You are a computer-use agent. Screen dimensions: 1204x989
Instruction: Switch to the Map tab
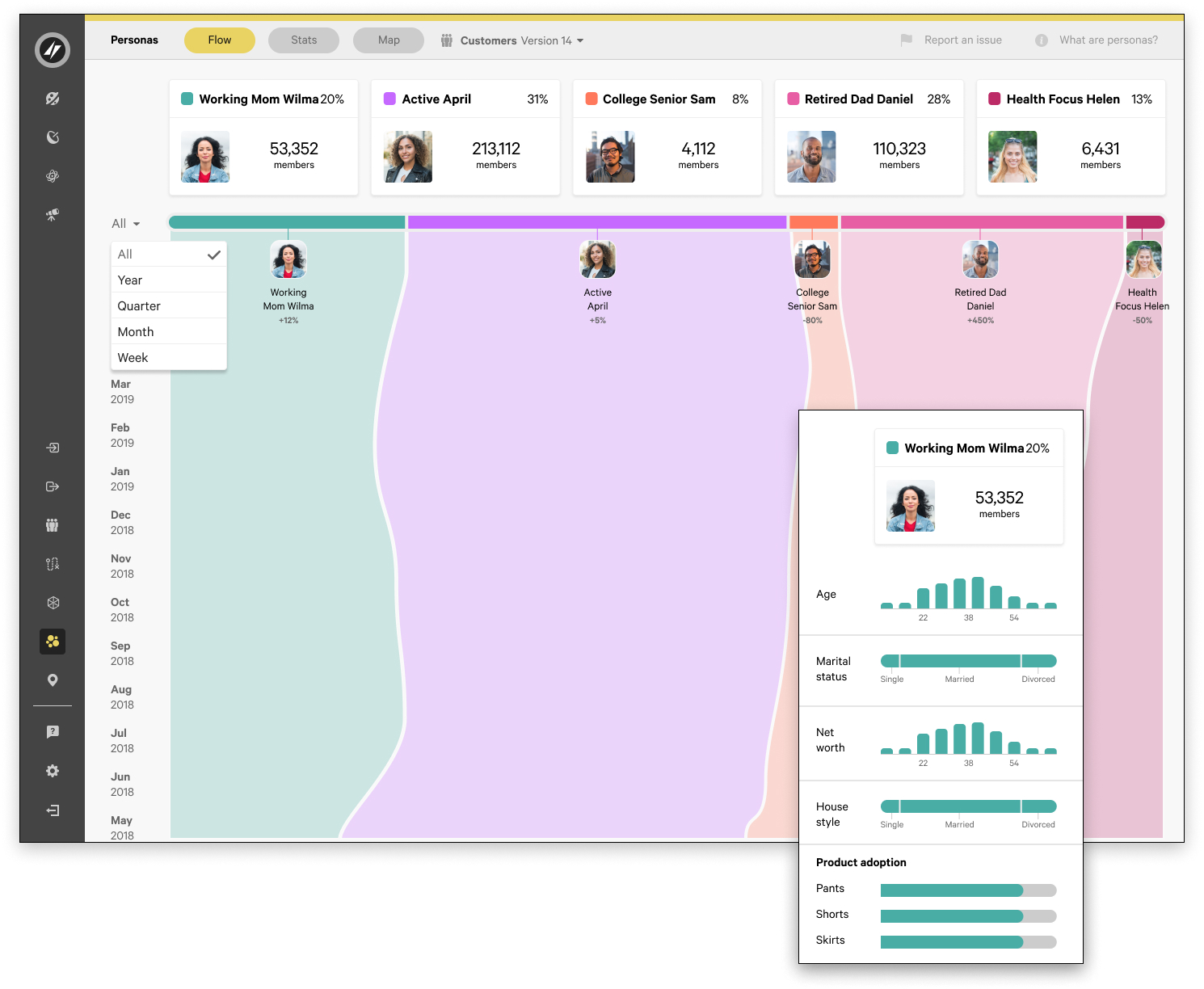click(389, 40)
